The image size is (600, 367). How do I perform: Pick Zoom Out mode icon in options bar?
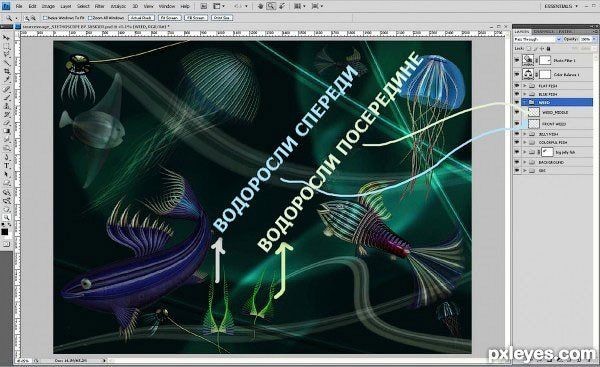33,18
